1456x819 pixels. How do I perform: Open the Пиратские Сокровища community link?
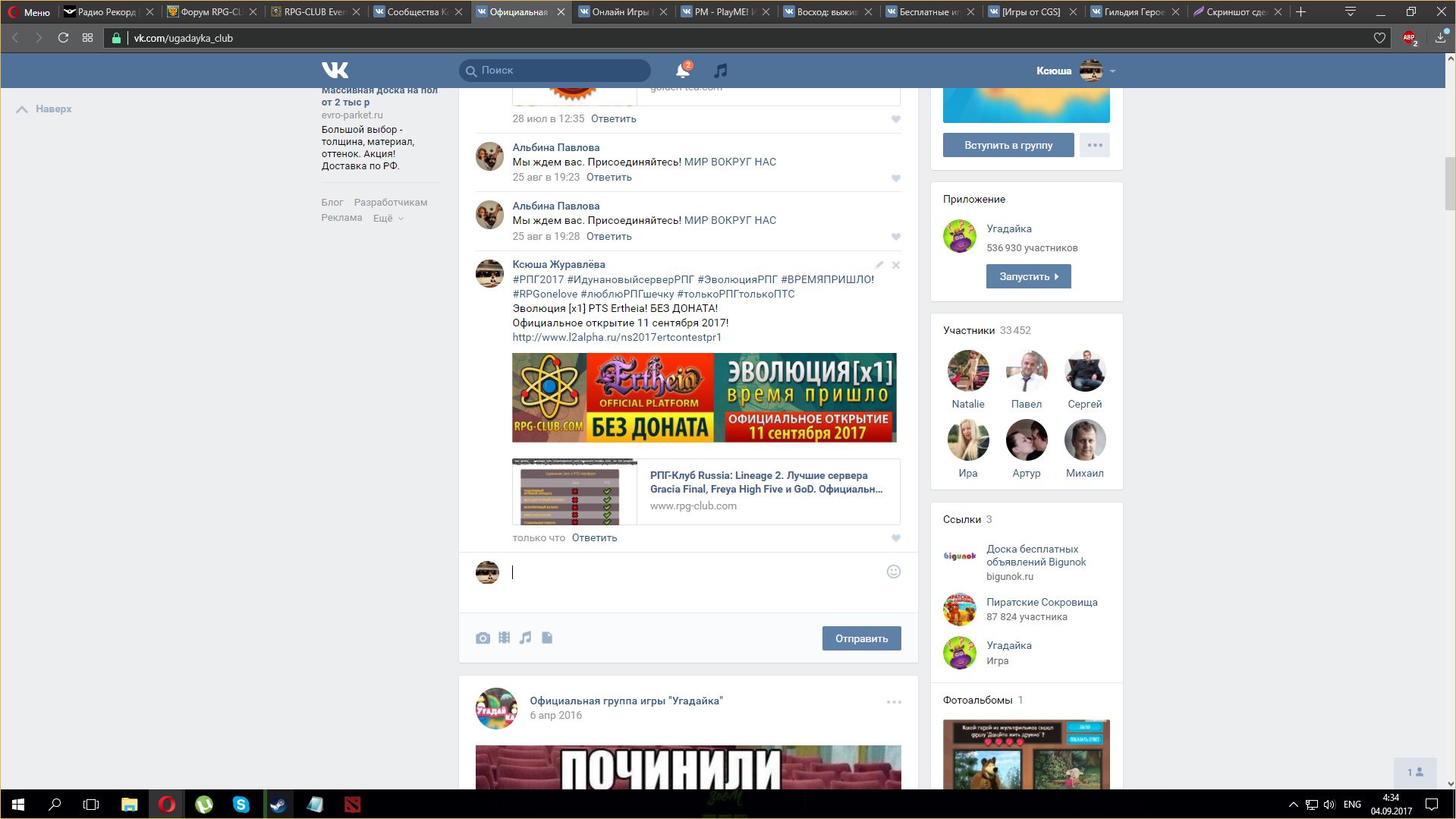point(1042,602)
